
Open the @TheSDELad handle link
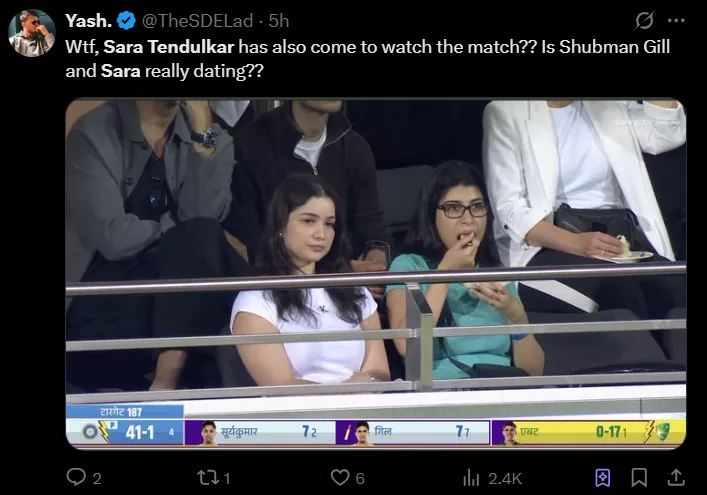click(197, 21)
